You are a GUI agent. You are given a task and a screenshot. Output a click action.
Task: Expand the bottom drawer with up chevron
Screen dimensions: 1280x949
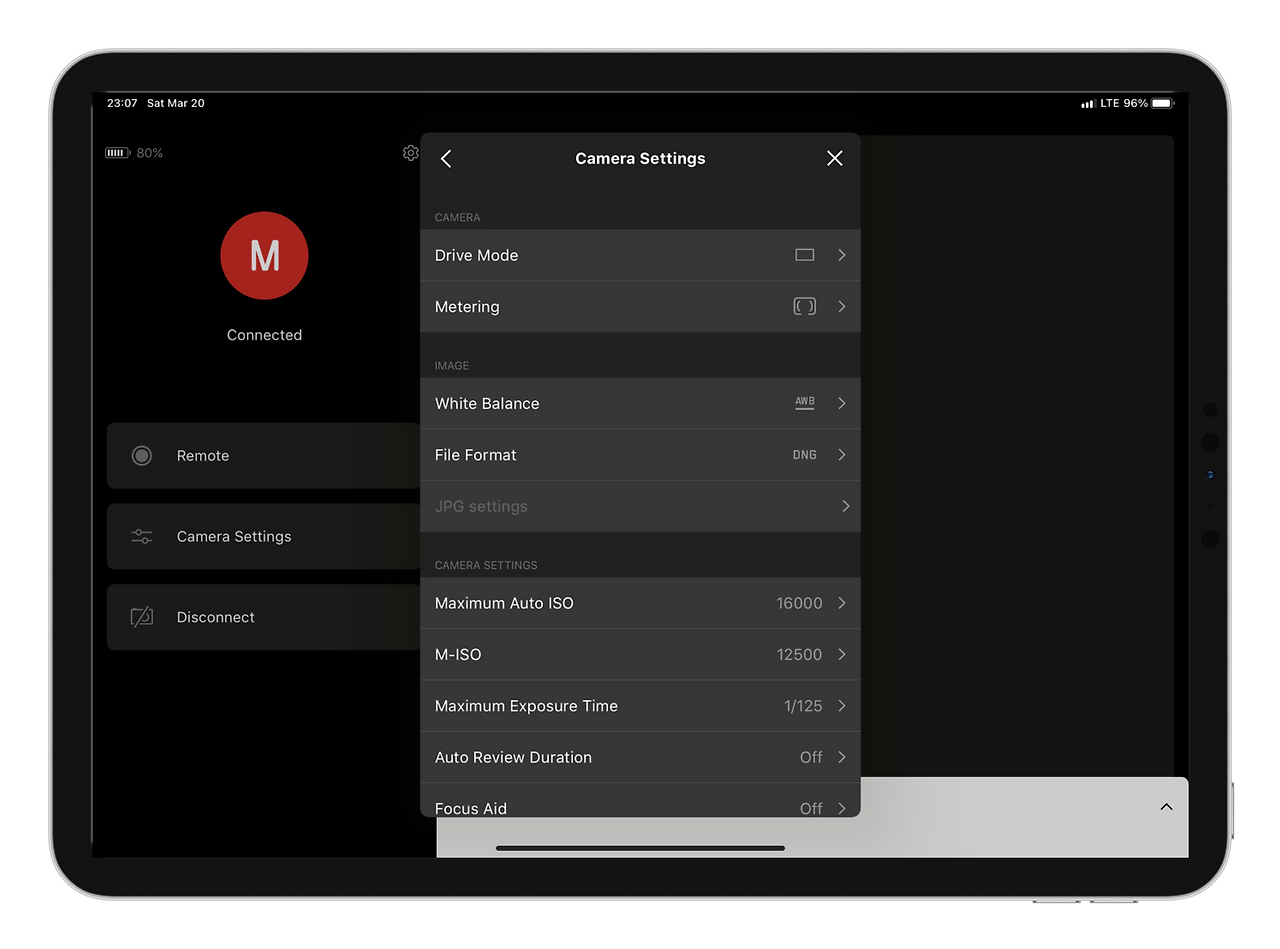click(1166, 807)
